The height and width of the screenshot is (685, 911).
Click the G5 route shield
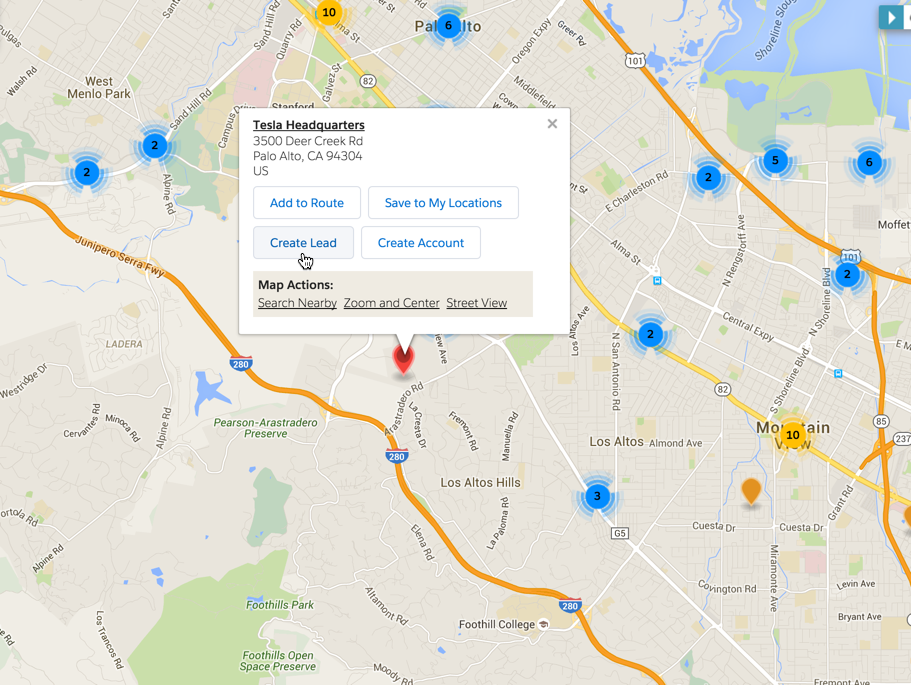click(x=620, y=533)
